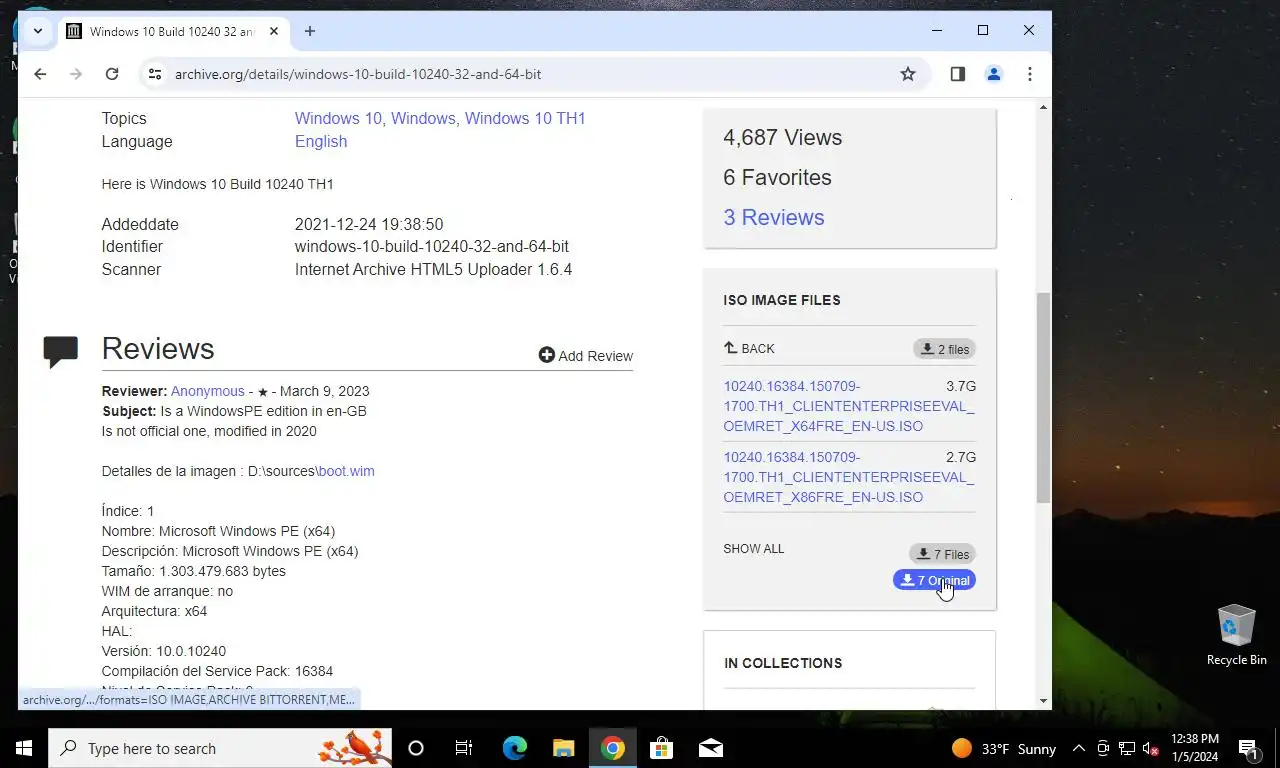Click the address bar URL
The width and height of the screenshot is (1280, 768).
(358, 74)
